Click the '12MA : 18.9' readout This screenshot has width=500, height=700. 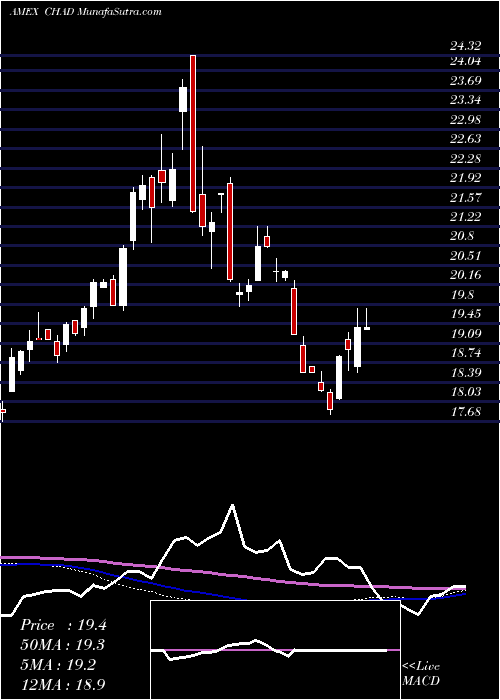63,683
